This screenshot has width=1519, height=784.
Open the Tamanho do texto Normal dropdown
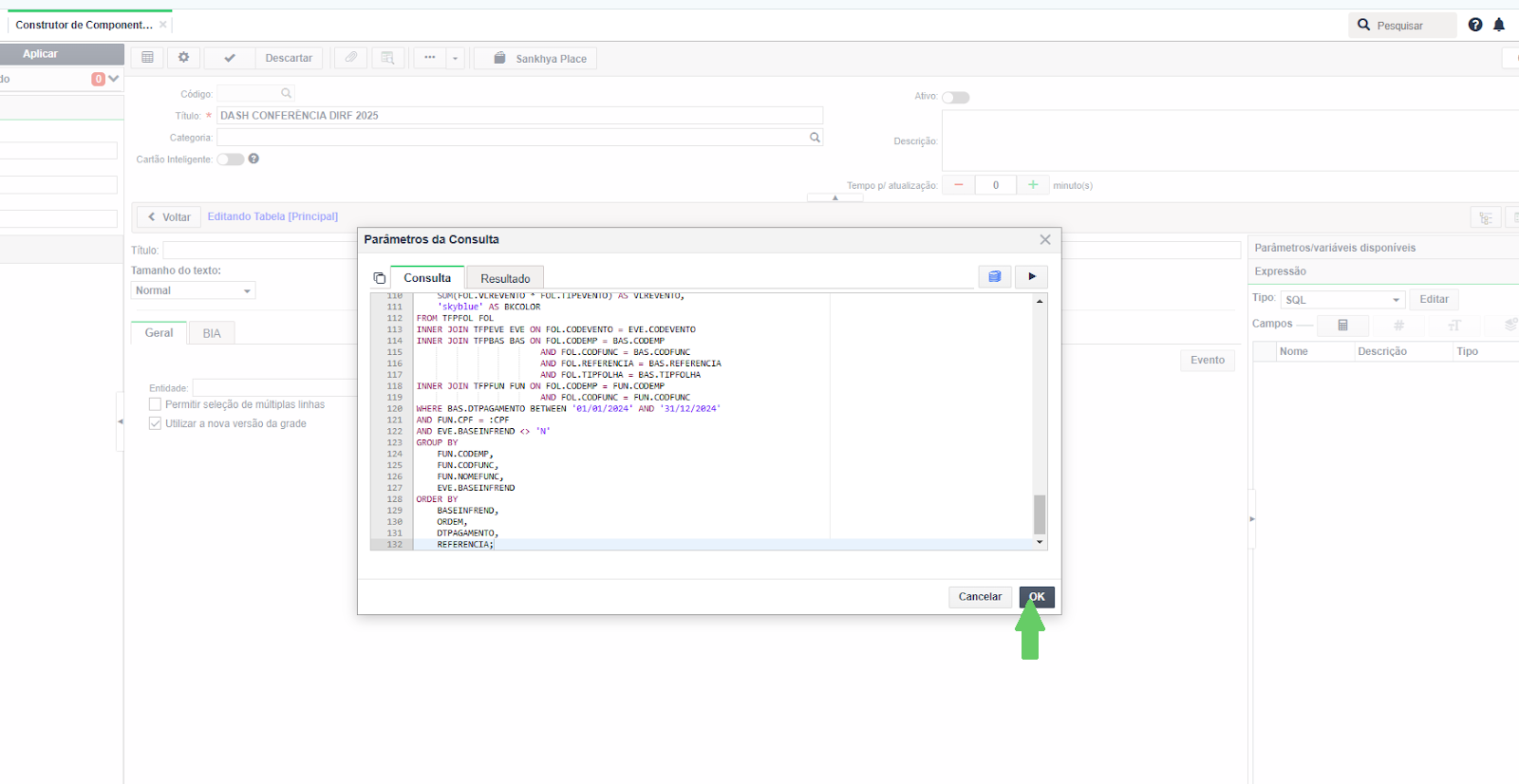tap(194, 290)
